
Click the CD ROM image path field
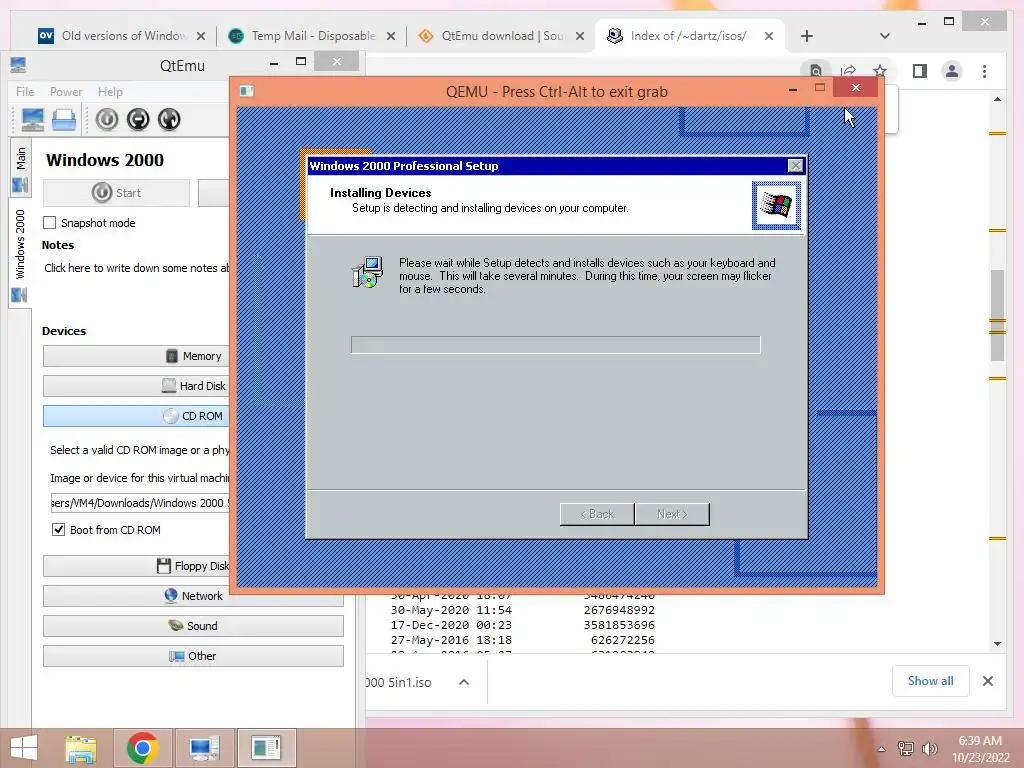click(140, 503)
